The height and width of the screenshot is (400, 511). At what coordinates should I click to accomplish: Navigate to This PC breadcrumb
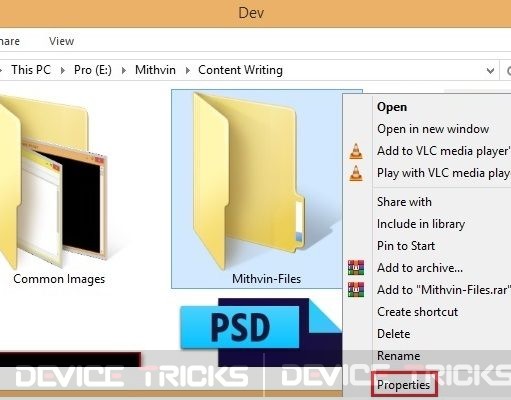(x=31, y=70)
